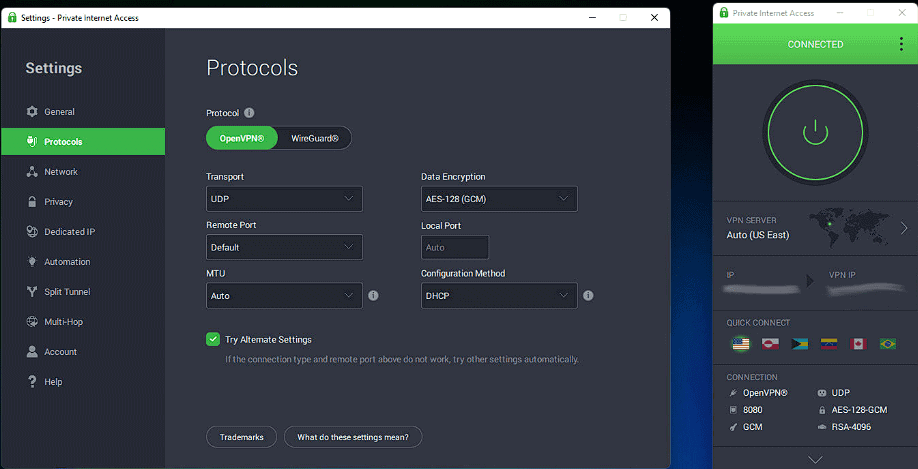The height and width of the screenshot is (469, 918).
Task: Click the Split Tunnel fork icon
Action: tap(32, 292)
